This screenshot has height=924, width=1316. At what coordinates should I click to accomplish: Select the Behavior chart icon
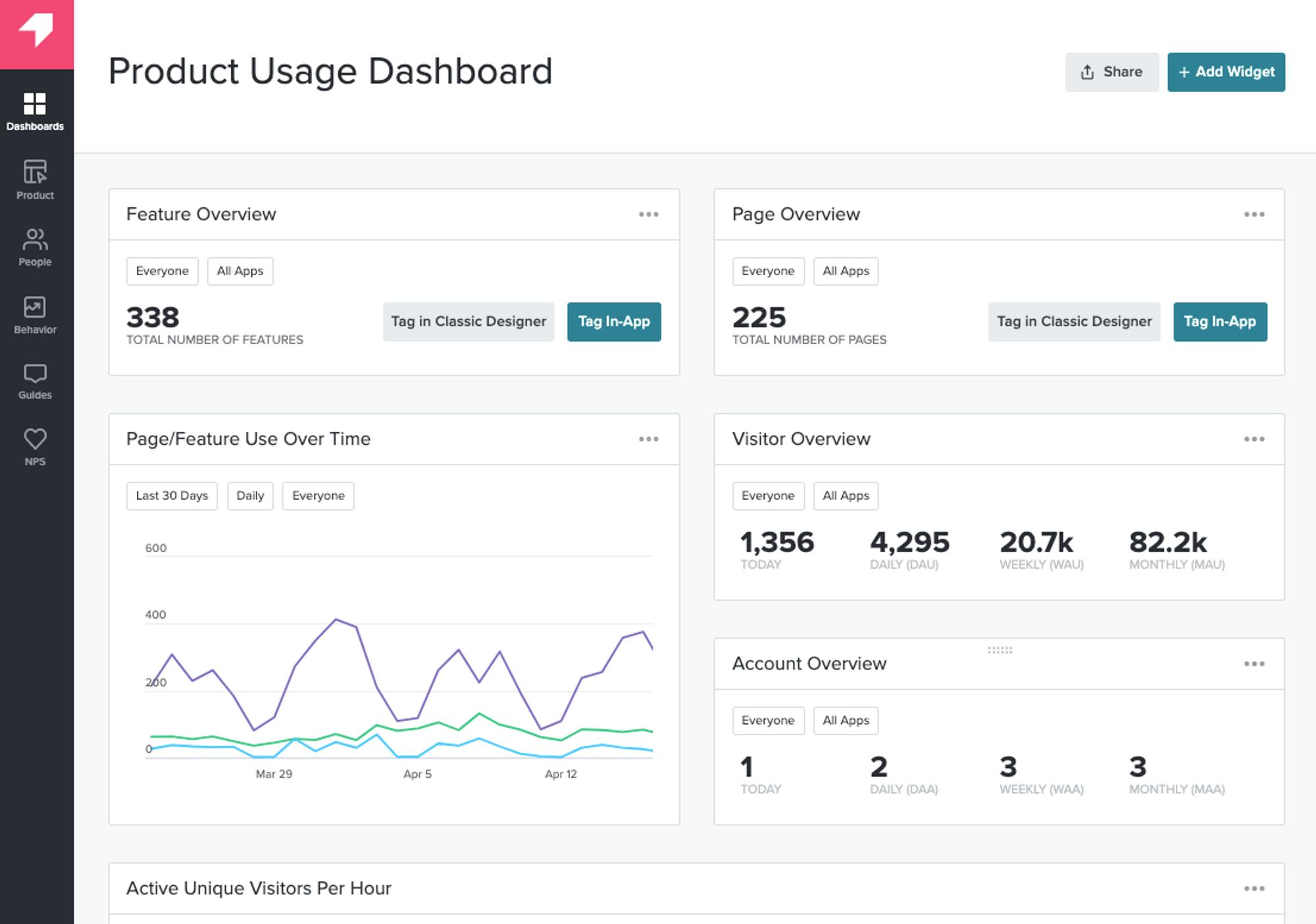(x=35, y=315)
